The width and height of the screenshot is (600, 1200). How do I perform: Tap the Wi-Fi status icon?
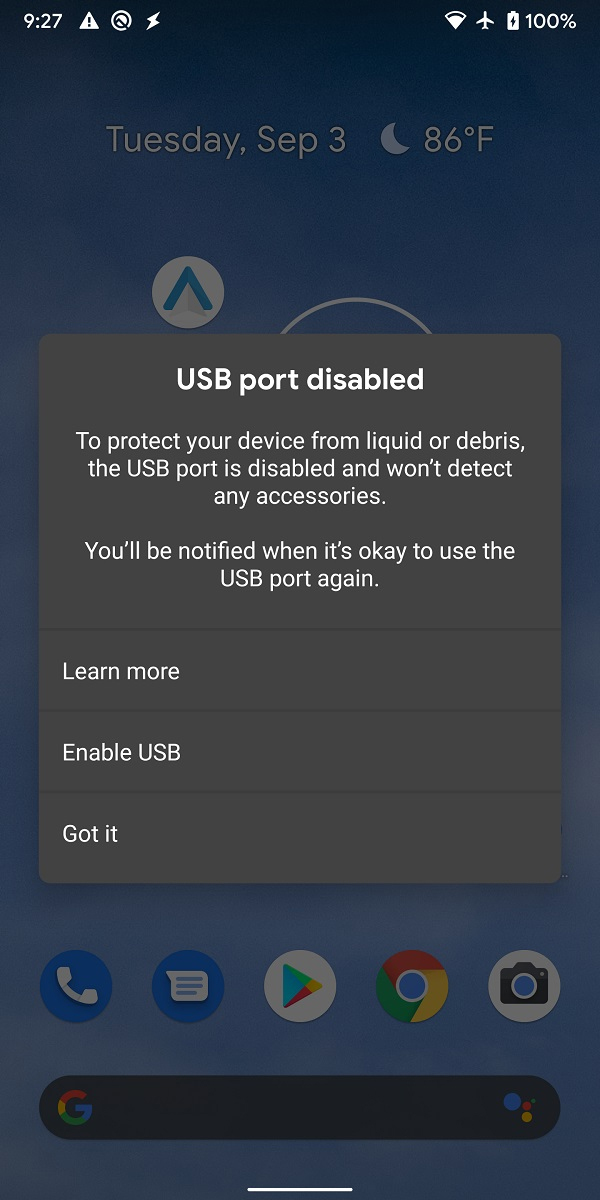tap(456, 21)
